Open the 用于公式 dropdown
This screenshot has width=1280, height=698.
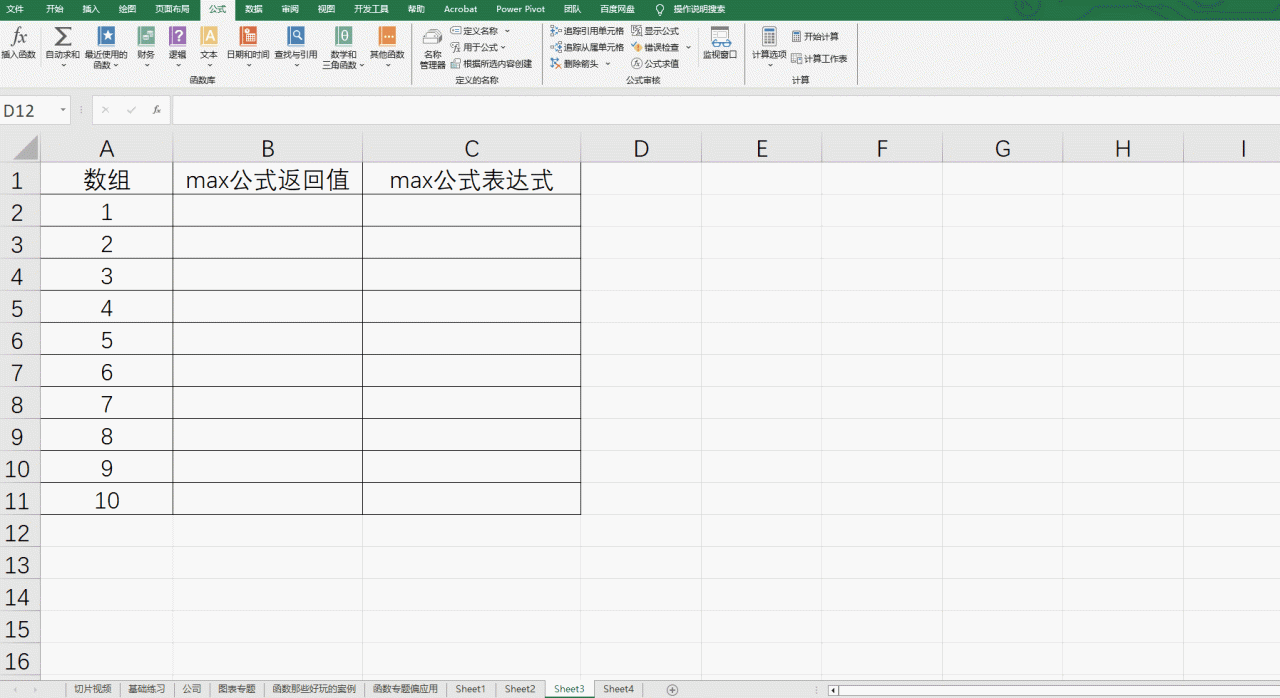503,47
